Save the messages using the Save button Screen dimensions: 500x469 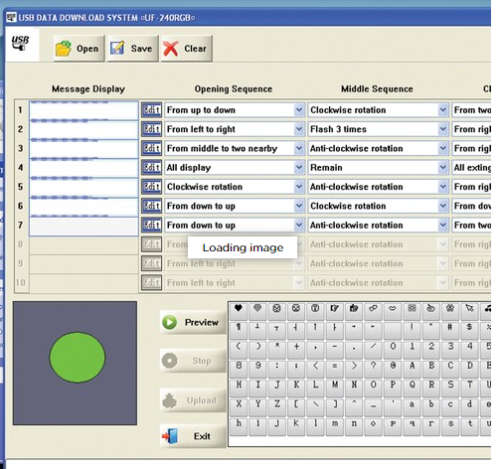pyautogui.click(x=132, y=49)
